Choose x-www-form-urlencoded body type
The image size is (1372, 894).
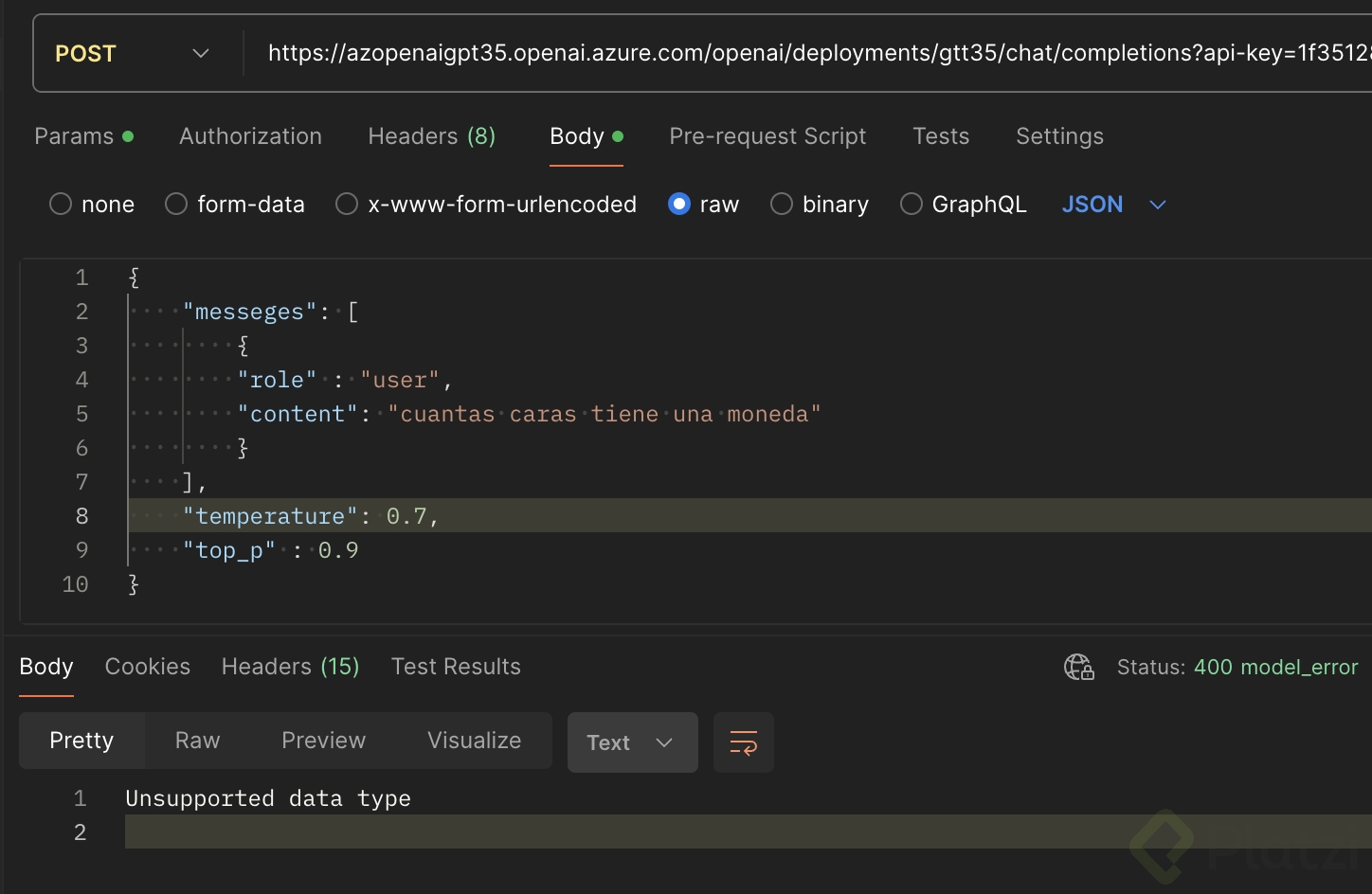pyautogui.click(x=347, y=205)
